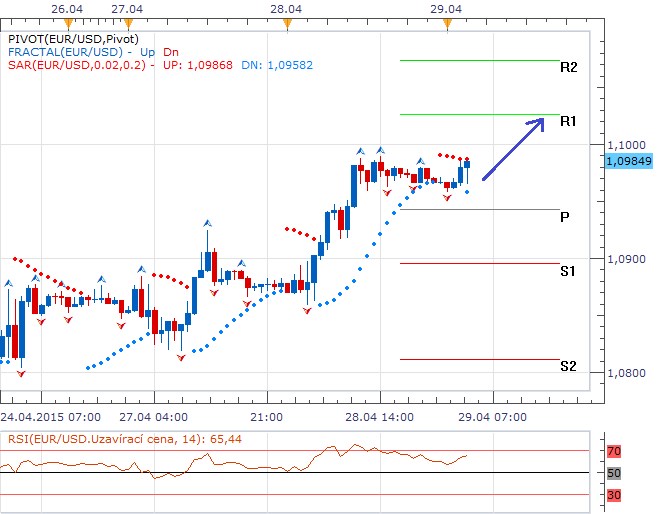This screenshot has width=662, height=514.
Task: Click the 1,1000 price axis label
Action: click(x=627, y=145)
